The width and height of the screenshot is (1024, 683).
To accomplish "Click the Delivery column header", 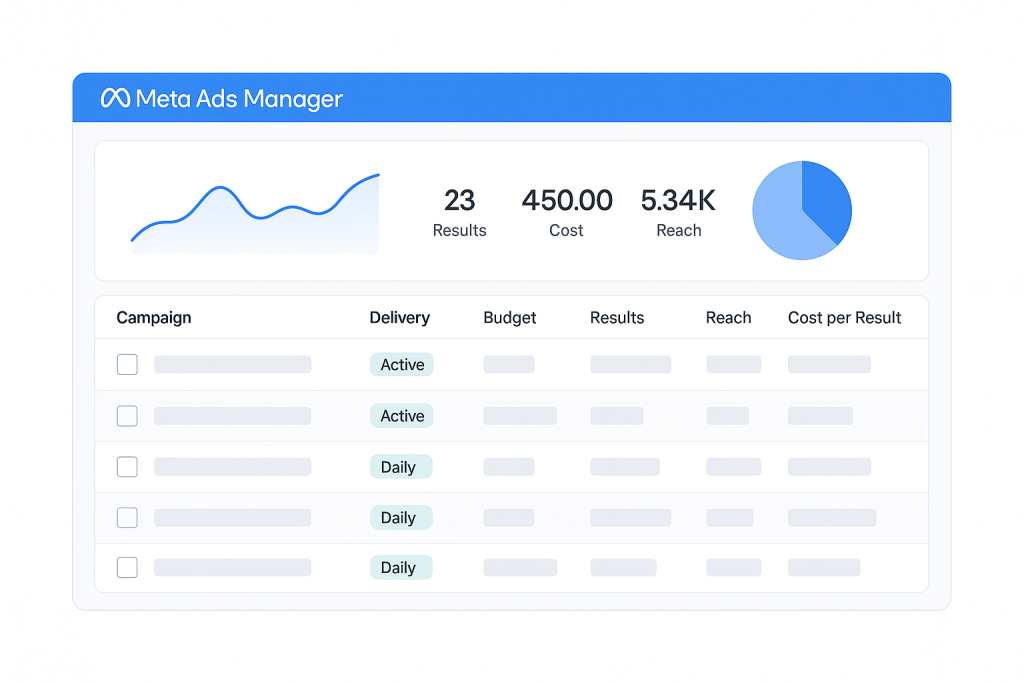I will pyautogui.click(x=399, y=318).
